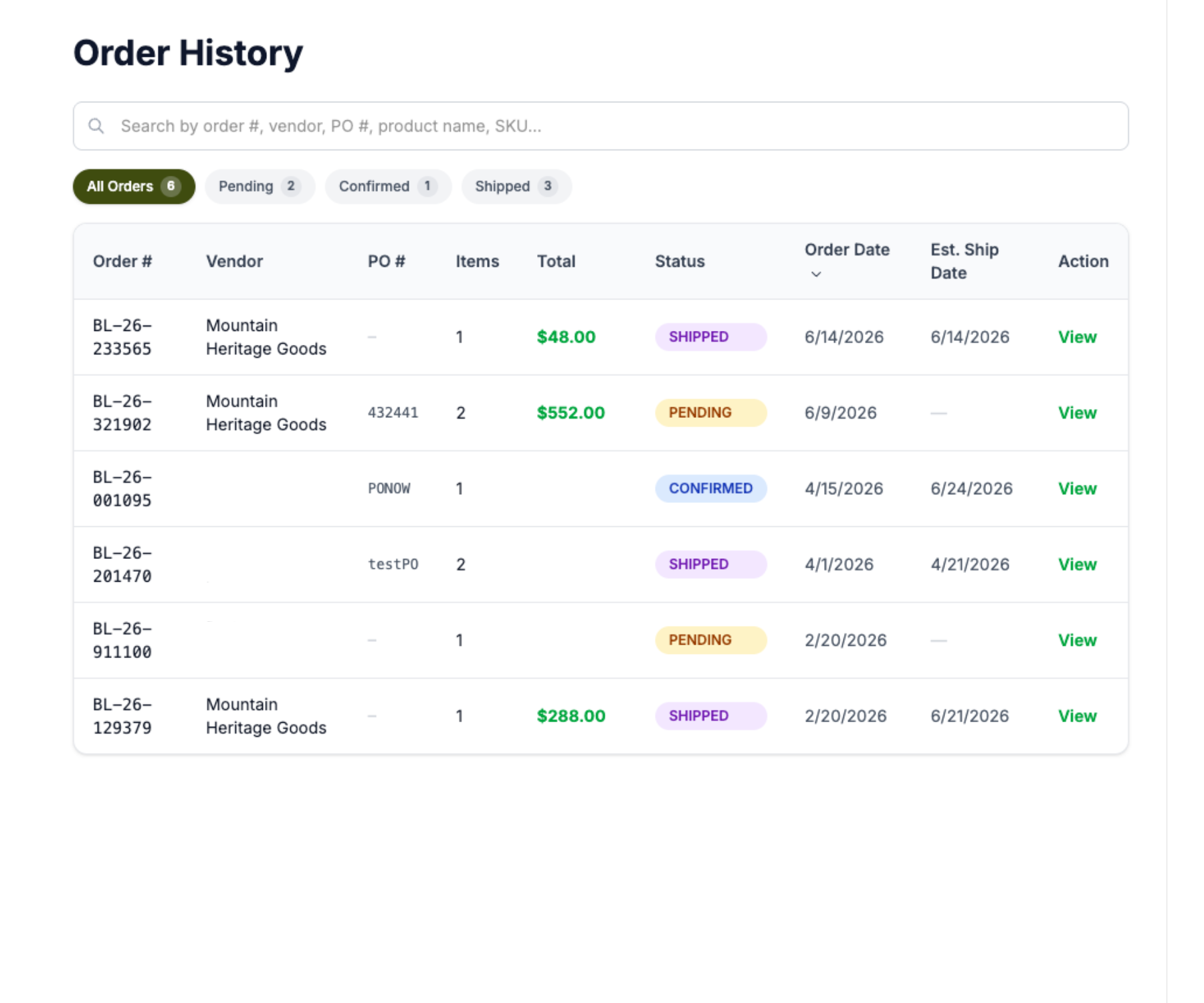This screenshot has height=1003, width=1204.
Task: View the CONFIRMED order BL-26-001095
Action: tap(1077, 488)
